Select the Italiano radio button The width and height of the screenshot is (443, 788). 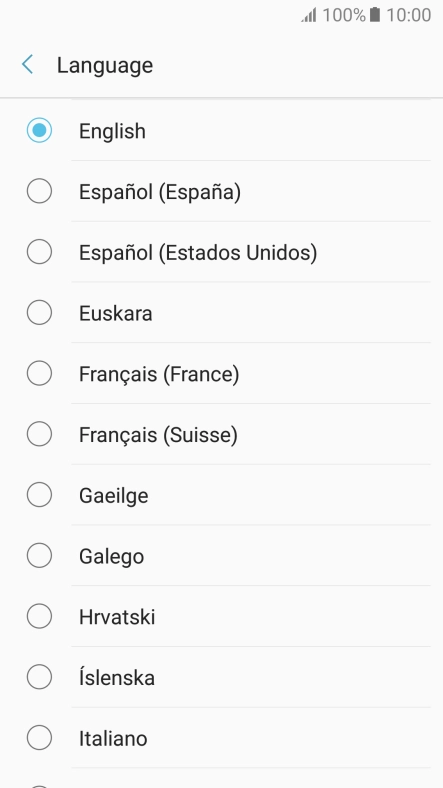tap(39, 738)
